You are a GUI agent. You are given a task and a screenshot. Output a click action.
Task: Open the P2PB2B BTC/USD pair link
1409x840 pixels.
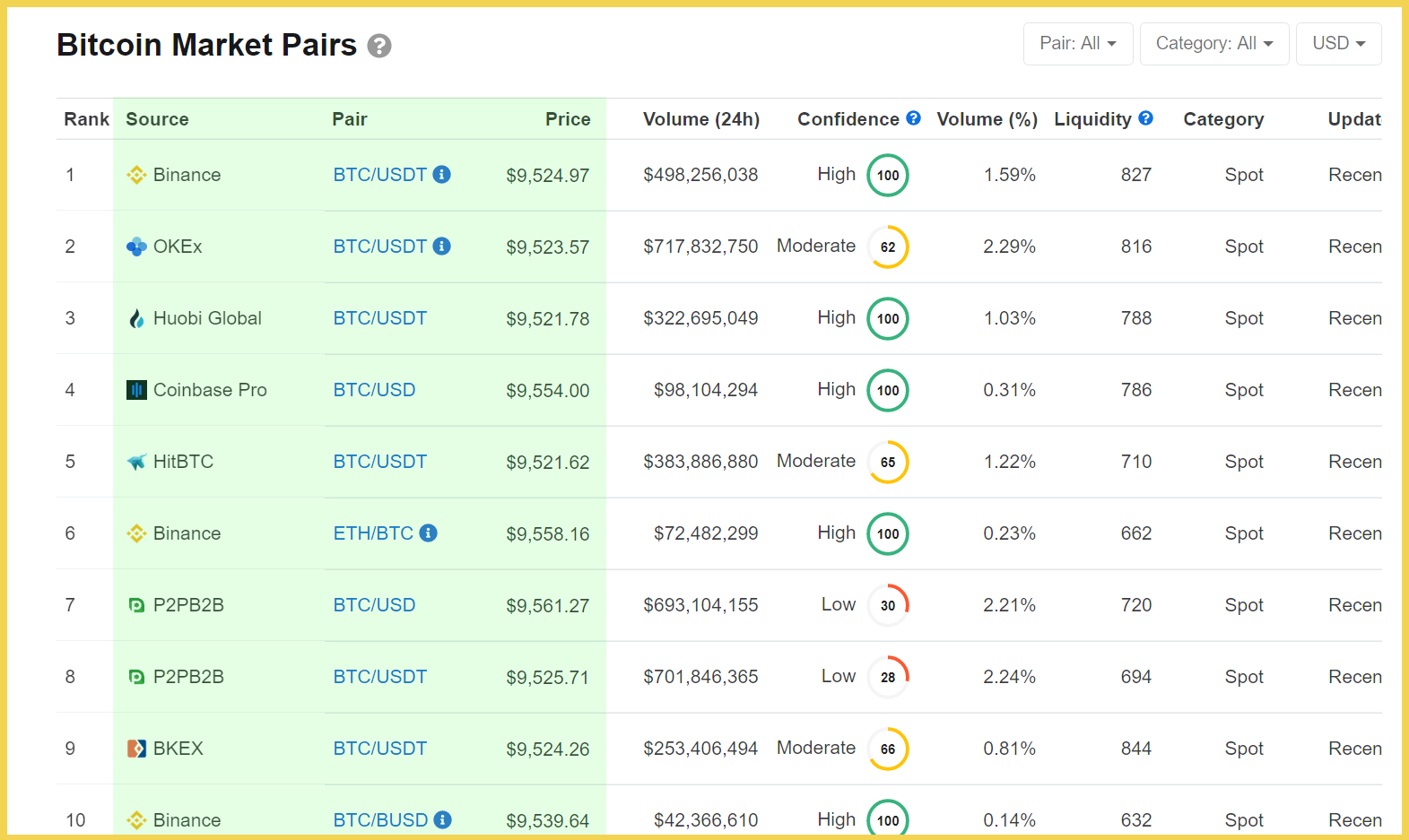coord(374,605)
